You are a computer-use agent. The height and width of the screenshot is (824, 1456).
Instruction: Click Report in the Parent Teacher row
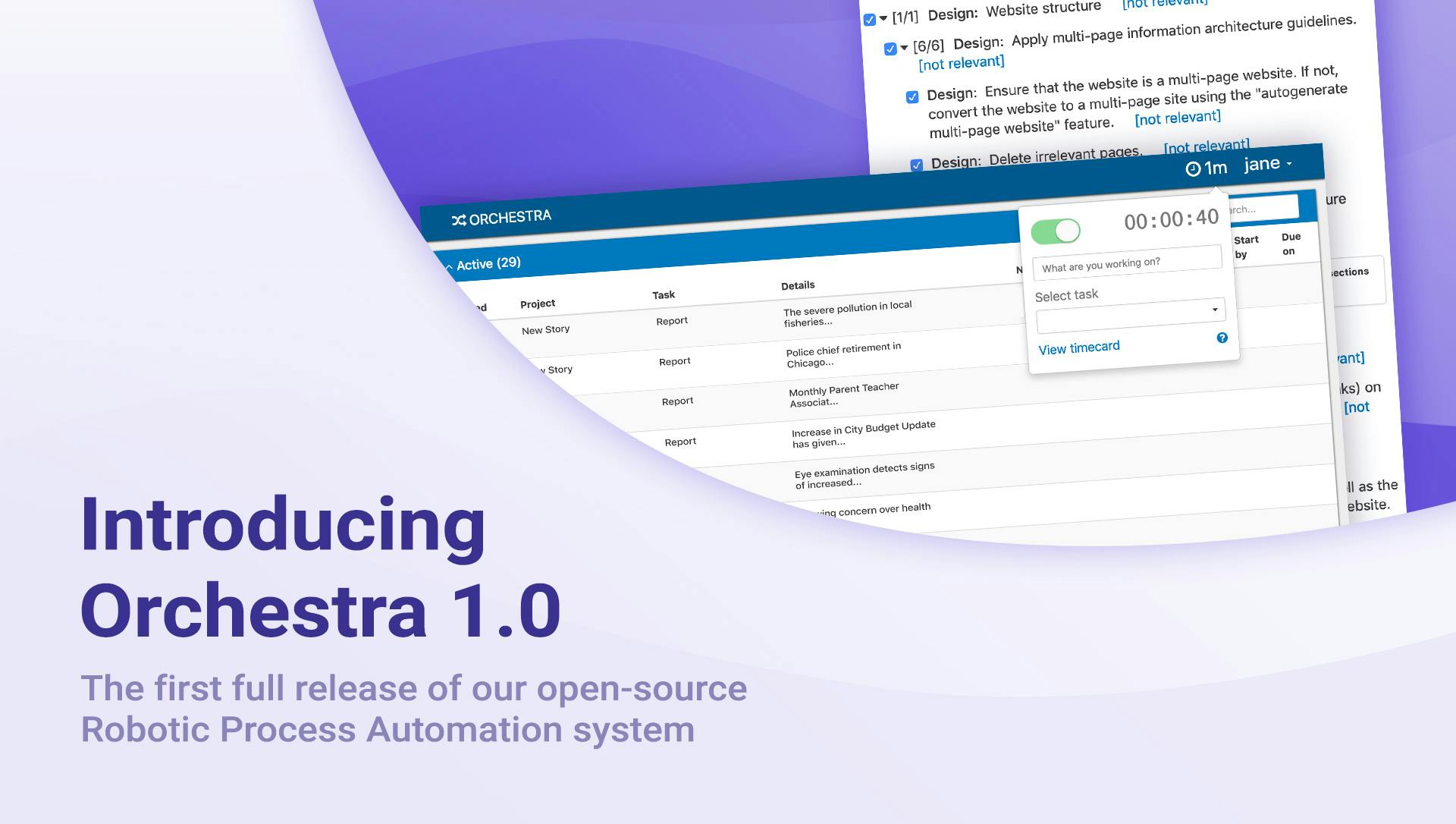coord(677,401)
